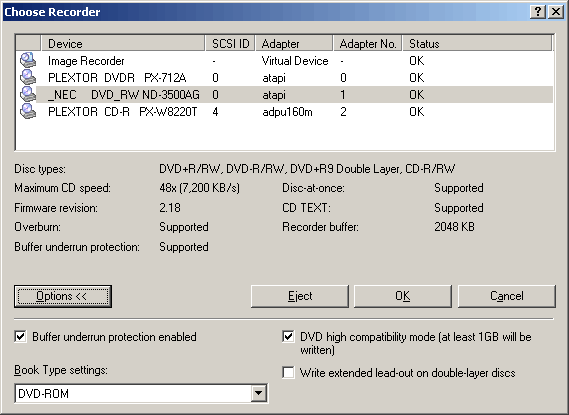
Task: Open the context help question mark button
Action: [x=538, y=12]
